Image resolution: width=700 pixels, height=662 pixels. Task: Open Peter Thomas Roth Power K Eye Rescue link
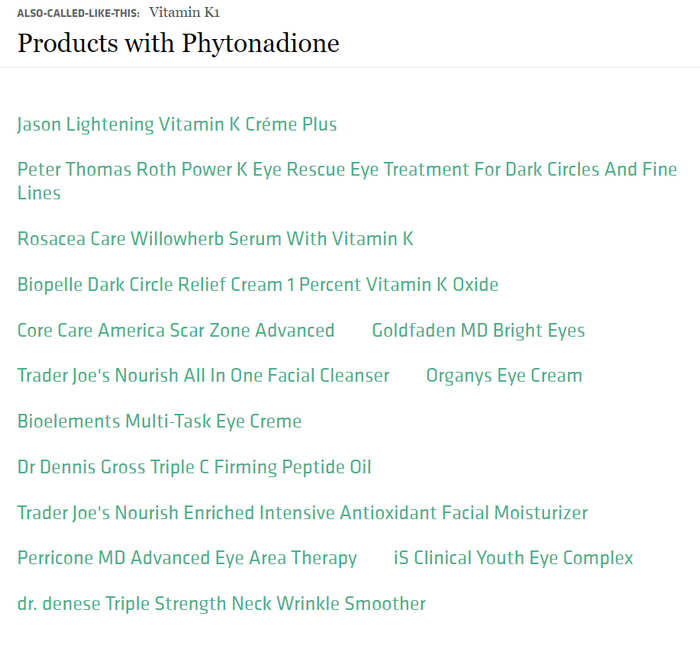[x=347, y=181]
